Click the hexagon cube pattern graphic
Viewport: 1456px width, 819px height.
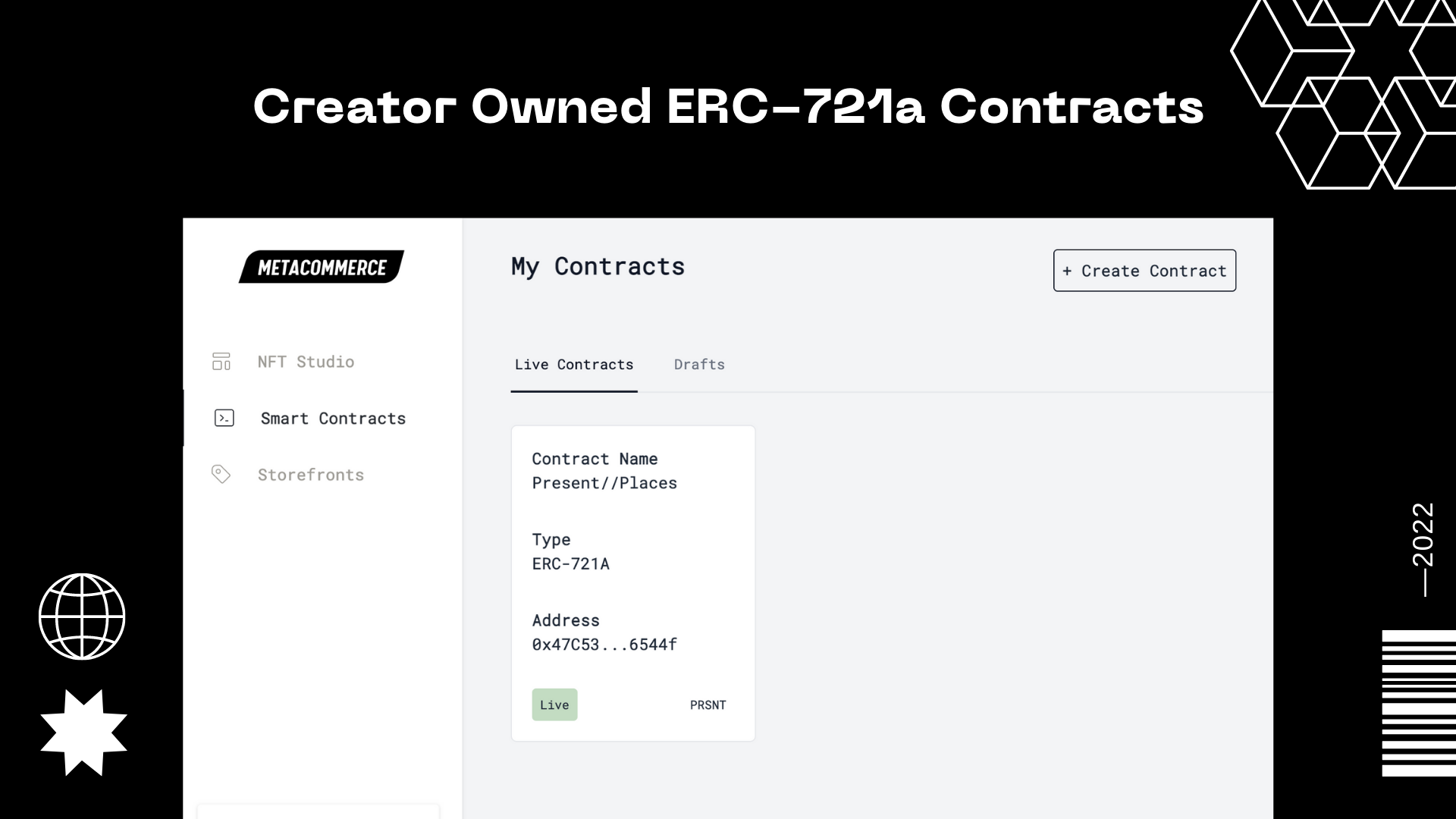tap(1343, 94)
